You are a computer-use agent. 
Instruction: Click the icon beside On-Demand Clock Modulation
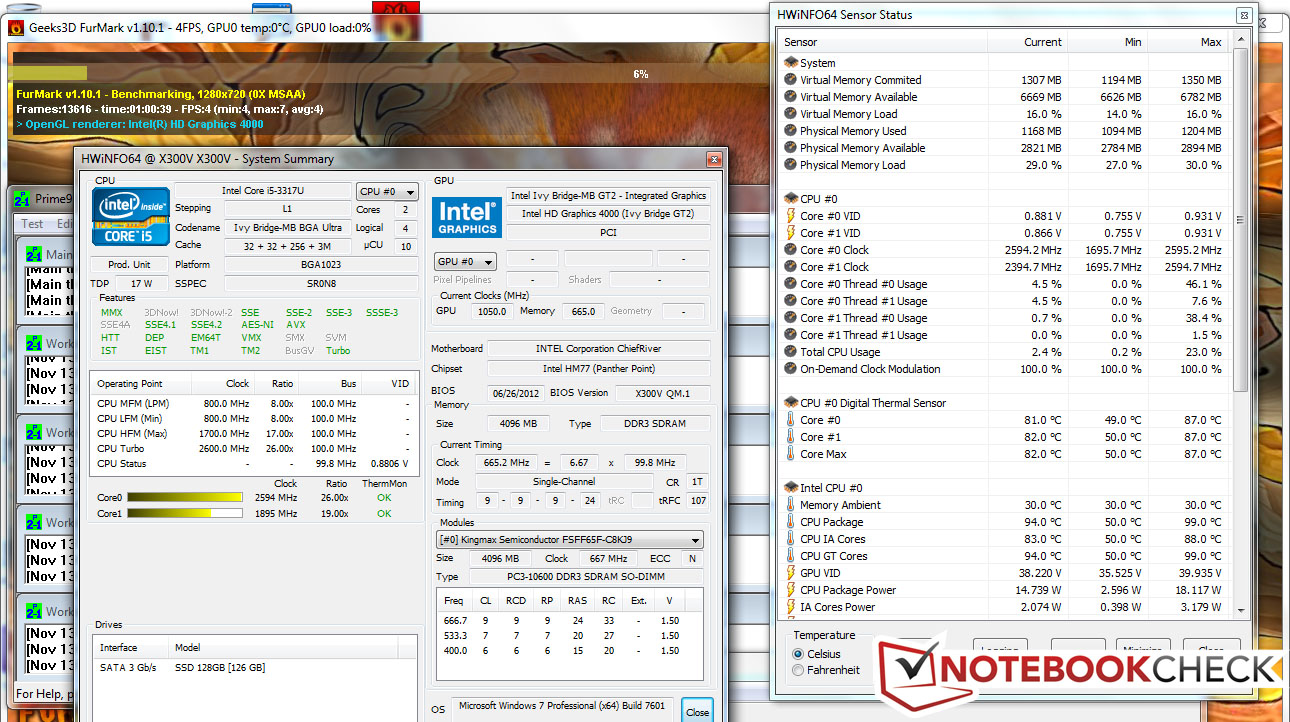[x=791, y=369]
